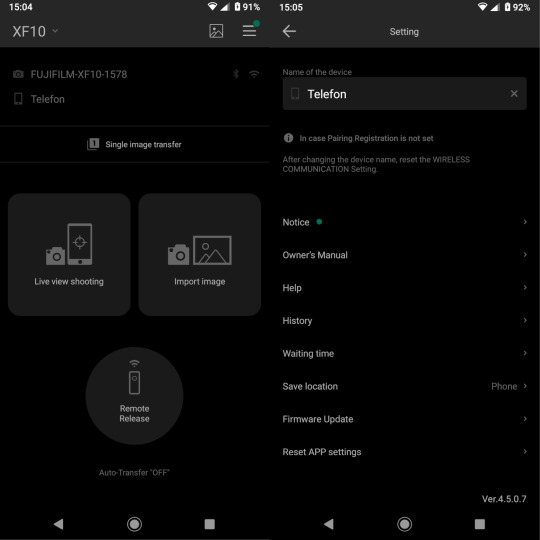Tap the battery 91% indicator
This screenshot has height=540, width=540.
[x=247, y=7]
